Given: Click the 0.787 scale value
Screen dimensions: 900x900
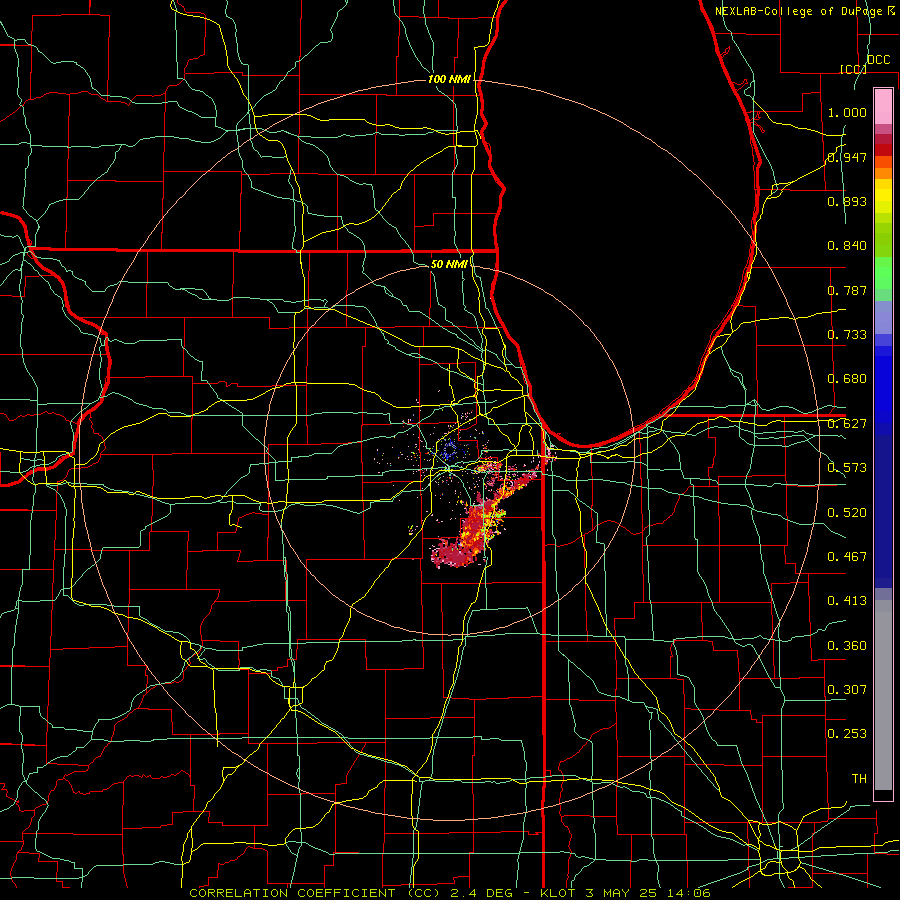Looking at the screenshot, I should point(847,290).
